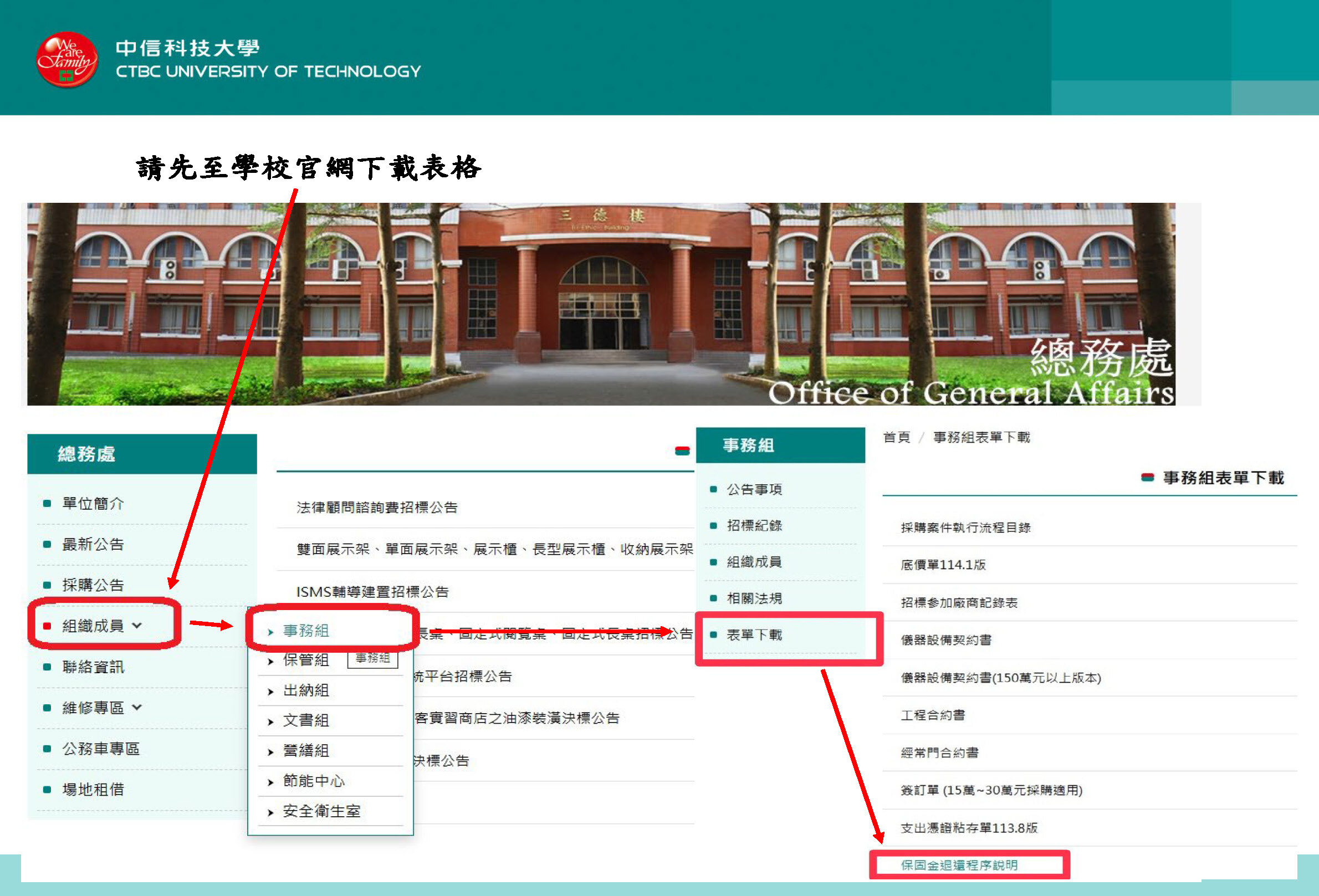Open 保固金退還程序說明 link
The image size is (1319, 896).
(x=959, y=865)
